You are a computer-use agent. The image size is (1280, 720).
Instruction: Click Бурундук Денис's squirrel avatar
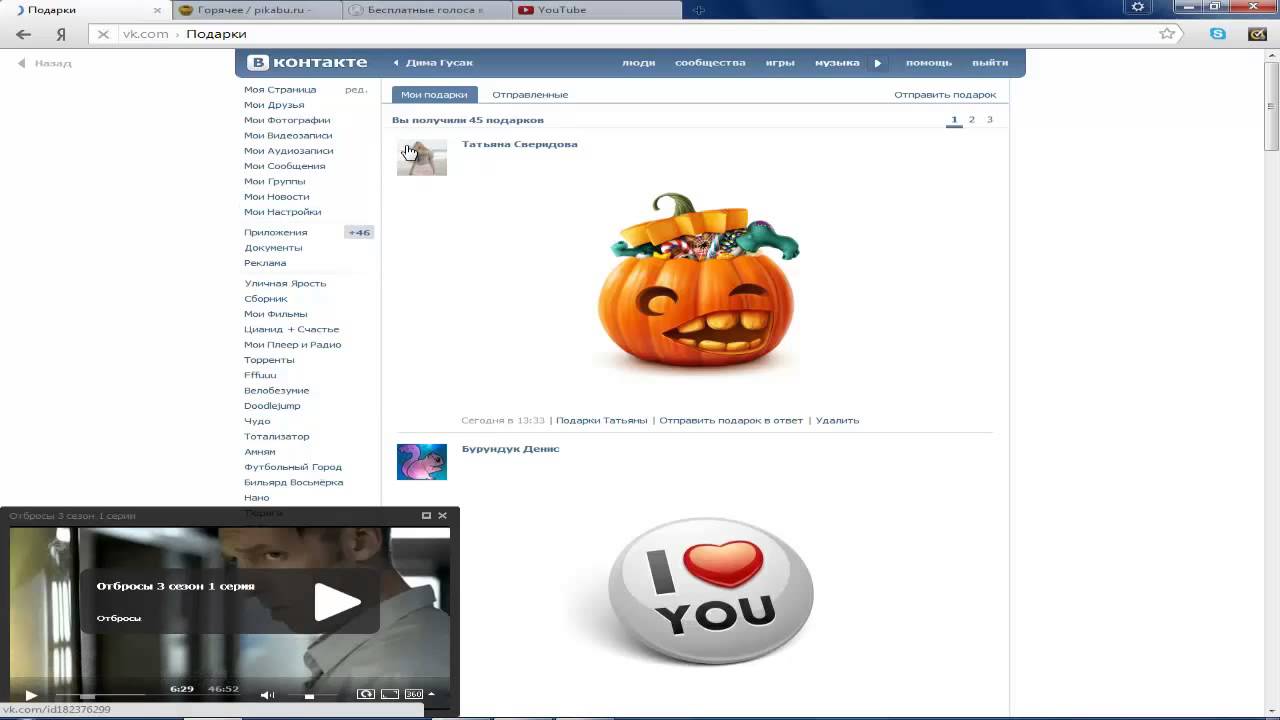click(422, 462)
